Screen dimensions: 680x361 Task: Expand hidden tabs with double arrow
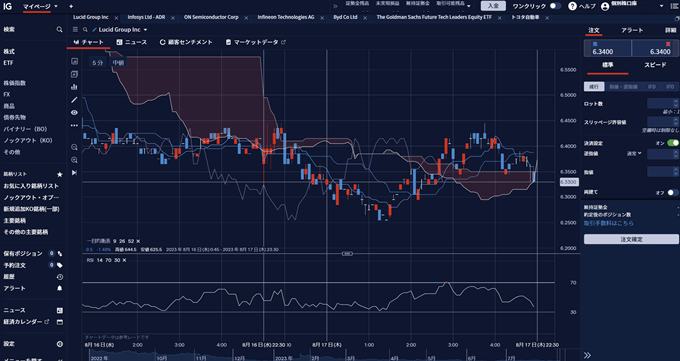(x=335, y=6)
